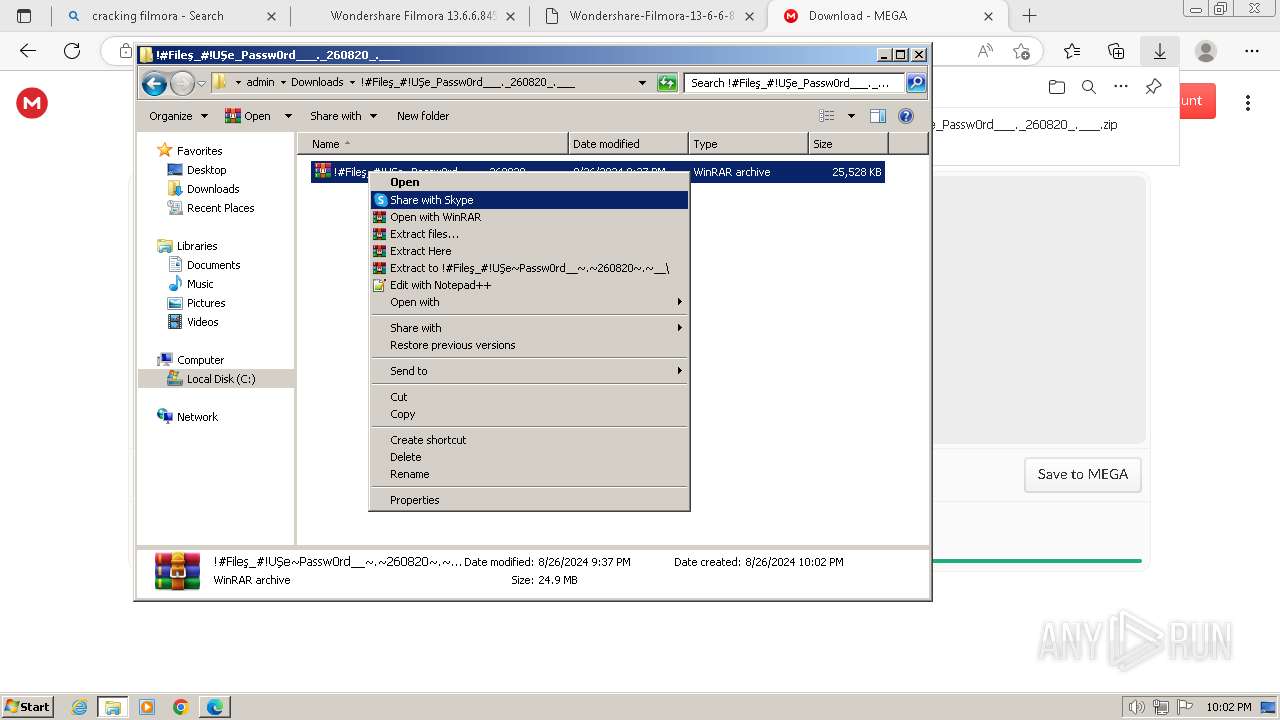
Task: Expand the Share with context submenu
Action: (529, 328)
